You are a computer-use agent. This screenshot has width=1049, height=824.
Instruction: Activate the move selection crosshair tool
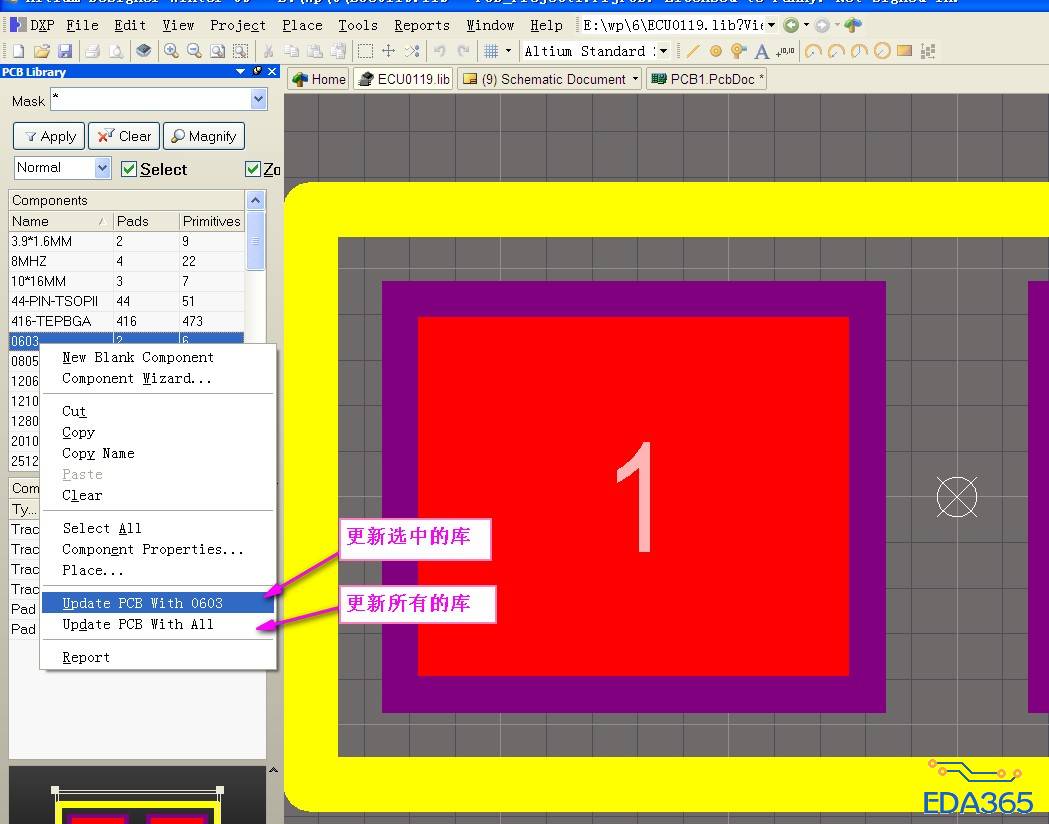click(x=388, y=51)
